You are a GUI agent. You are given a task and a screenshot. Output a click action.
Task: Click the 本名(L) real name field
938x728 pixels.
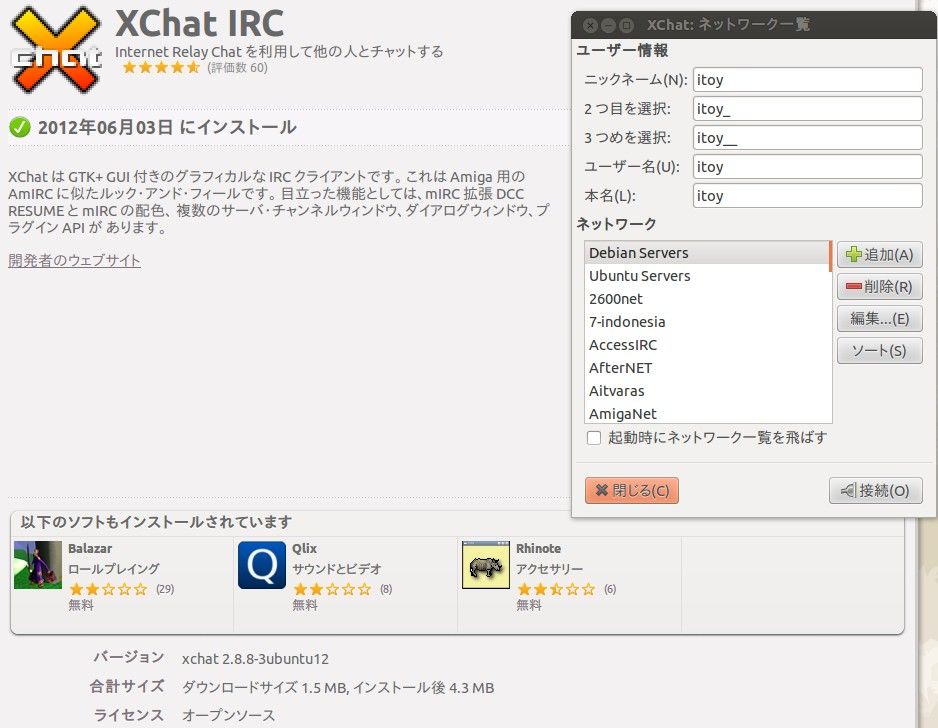pos(808,196)
